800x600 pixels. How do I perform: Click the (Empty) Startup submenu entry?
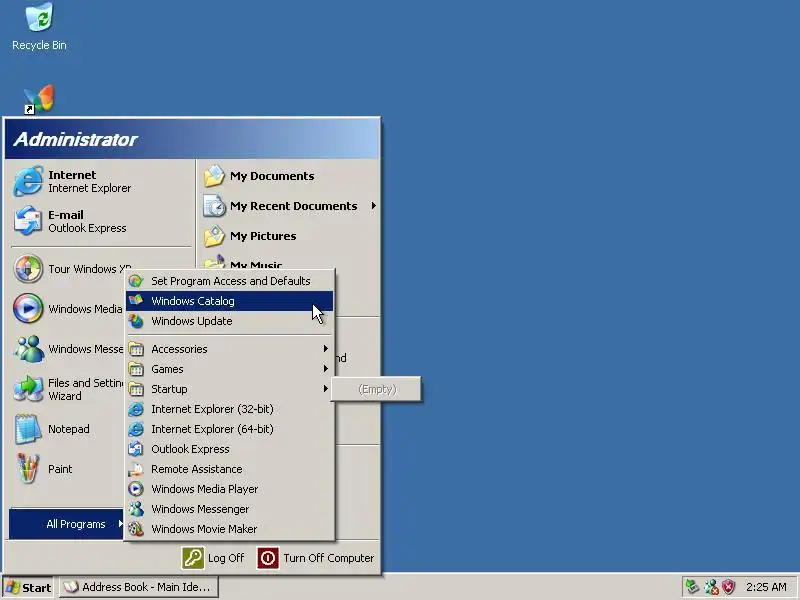click(x=377, y=389)
